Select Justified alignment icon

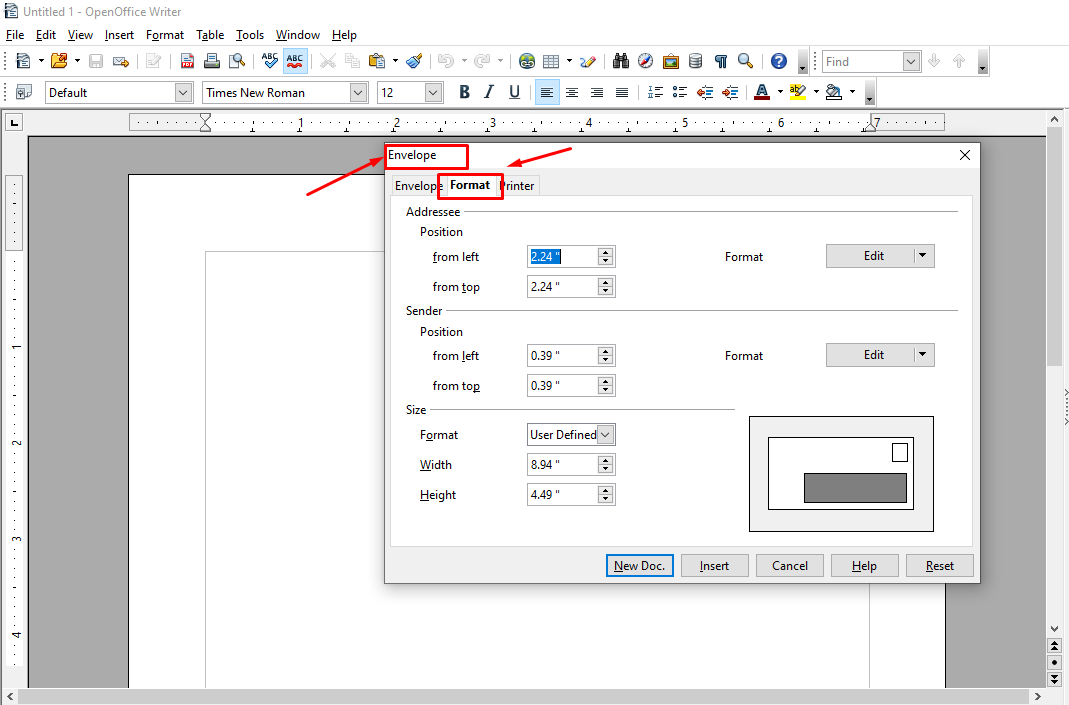pos(621,92)
